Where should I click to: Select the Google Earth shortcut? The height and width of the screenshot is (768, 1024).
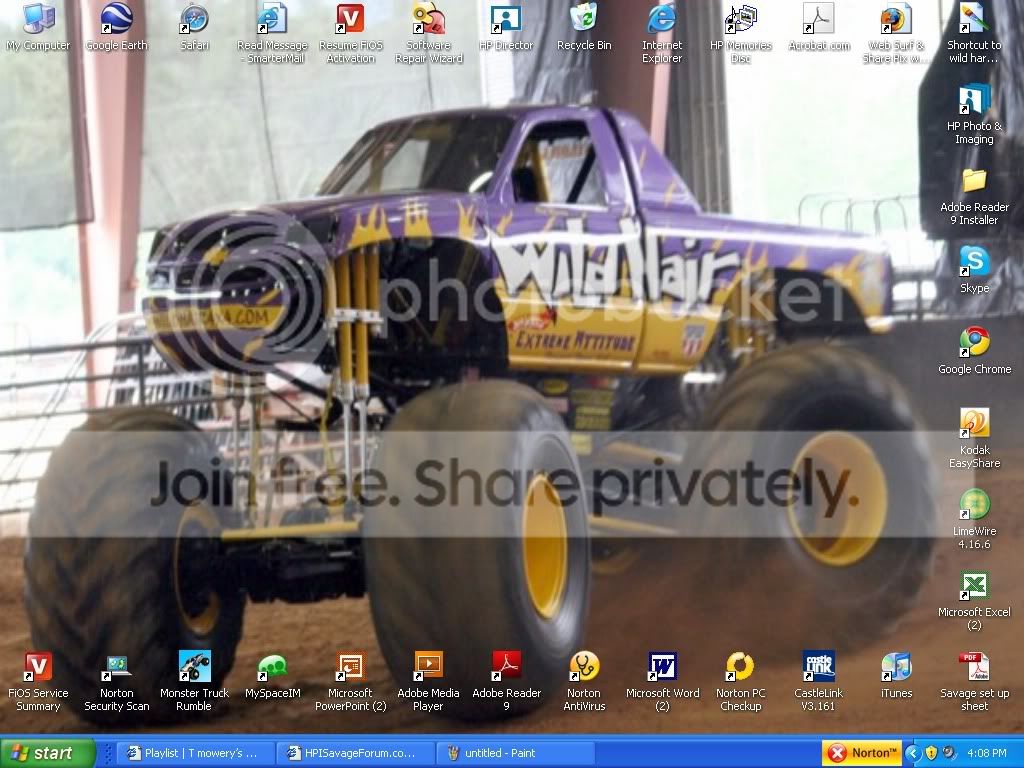pyautogui.click(x=116, y=27)
